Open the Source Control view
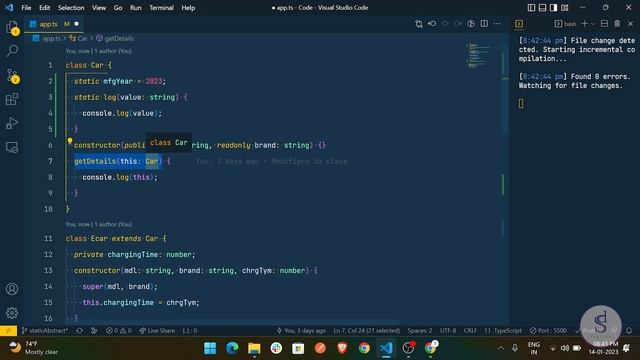 [x=12, y=76]
